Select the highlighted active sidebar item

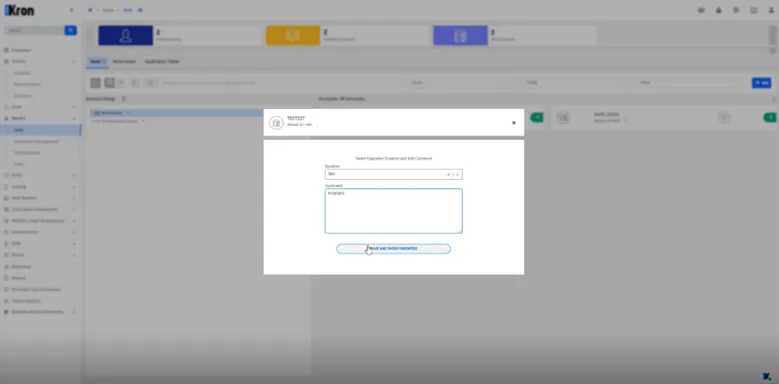tap(41, 130)
